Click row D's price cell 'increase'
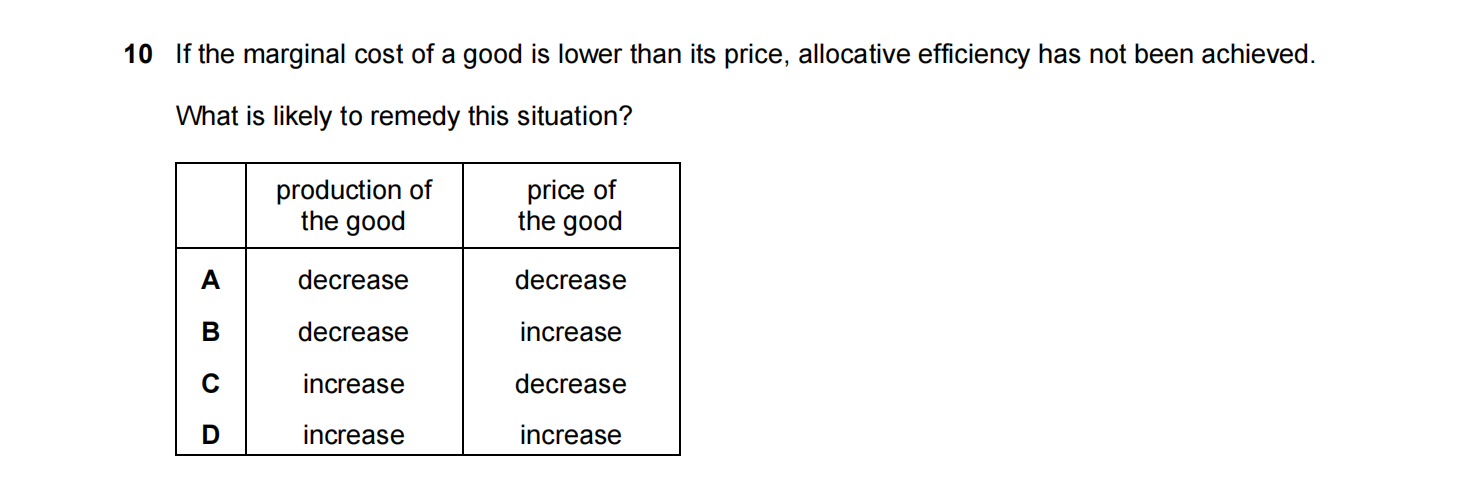Viewport: 1464px width, 502px height. pos(570,435)
